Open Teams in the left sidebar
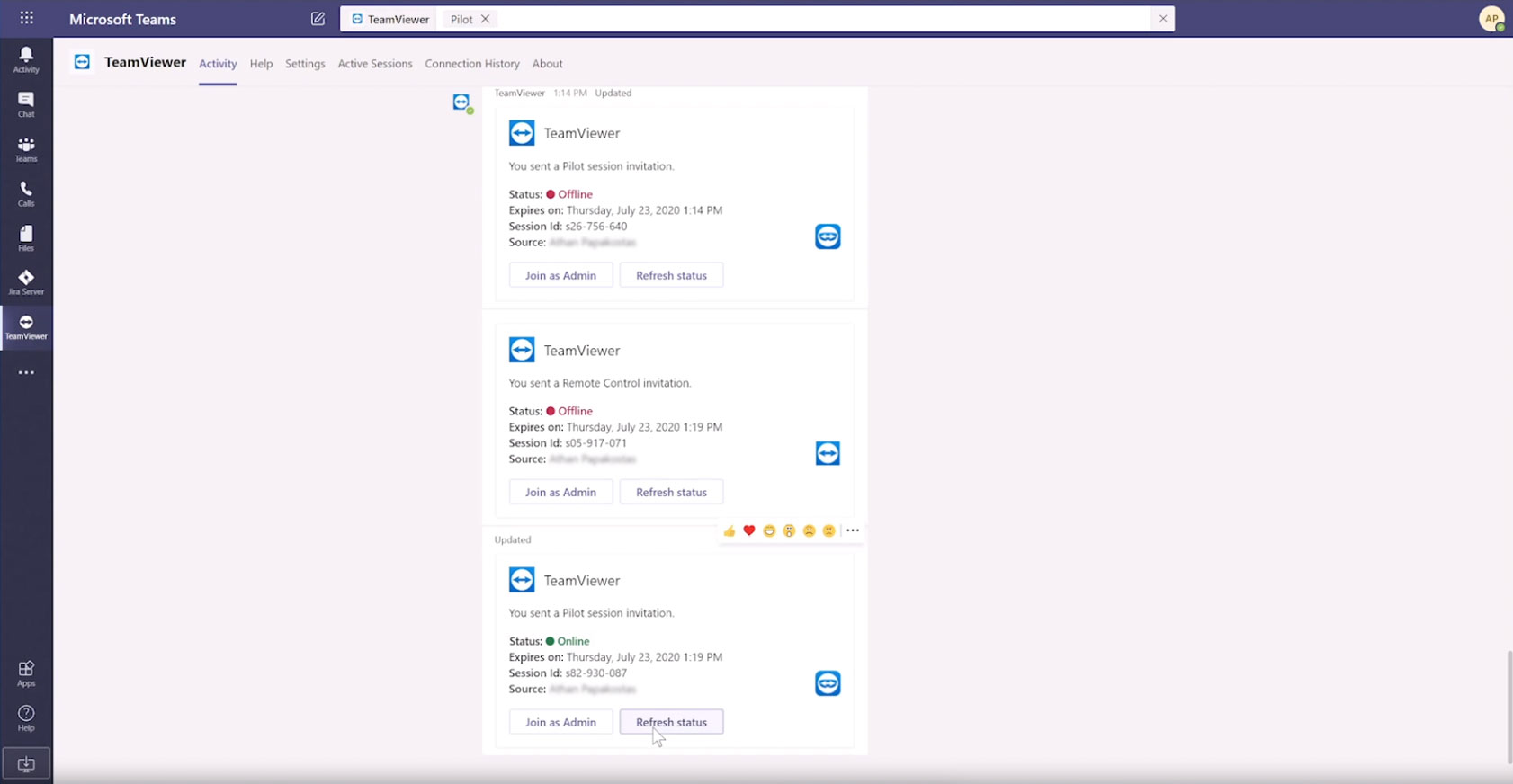1513x784 pixels. (x=26, y=149)
